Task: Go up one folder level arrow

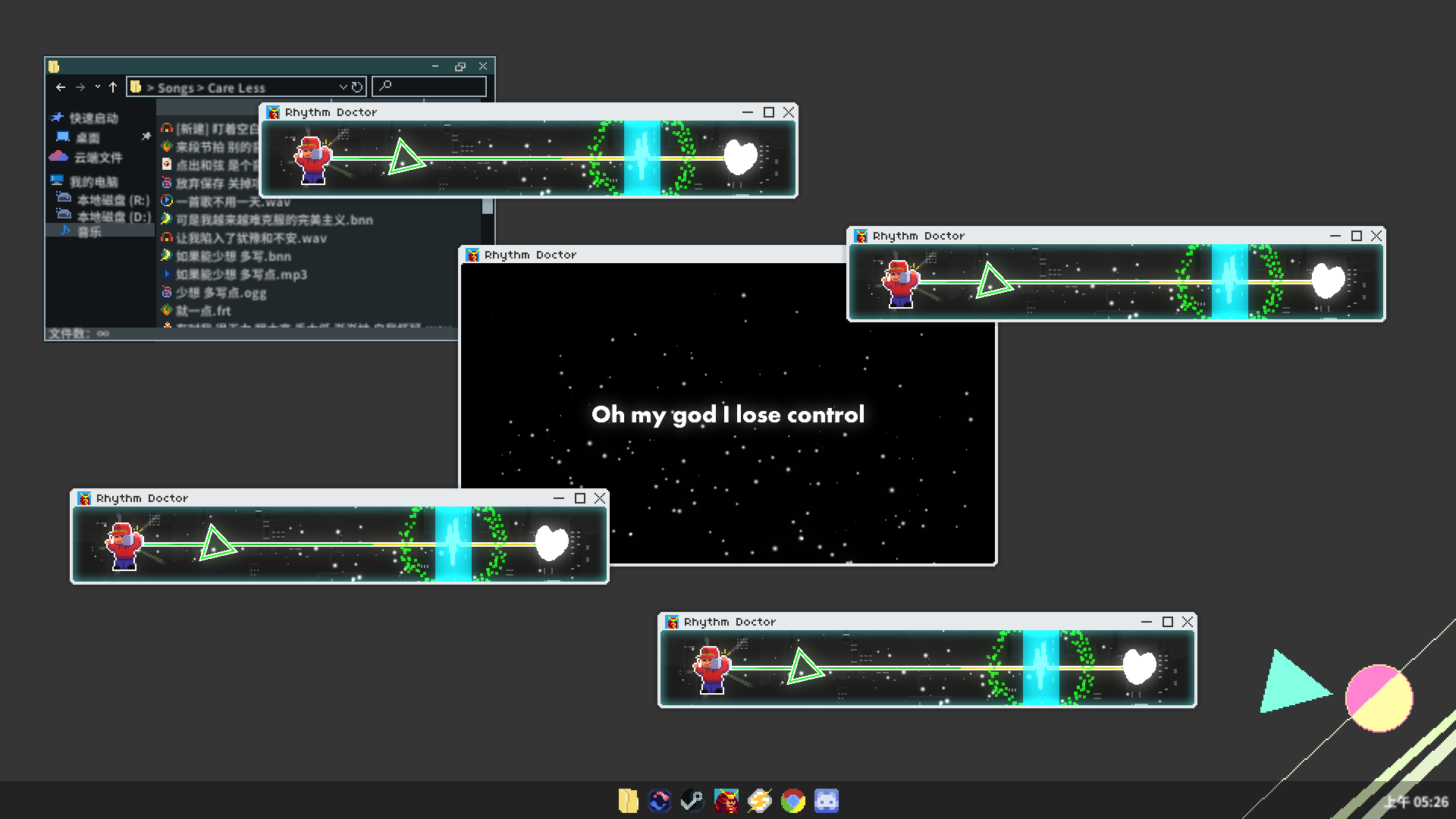Action: [113, 87]
